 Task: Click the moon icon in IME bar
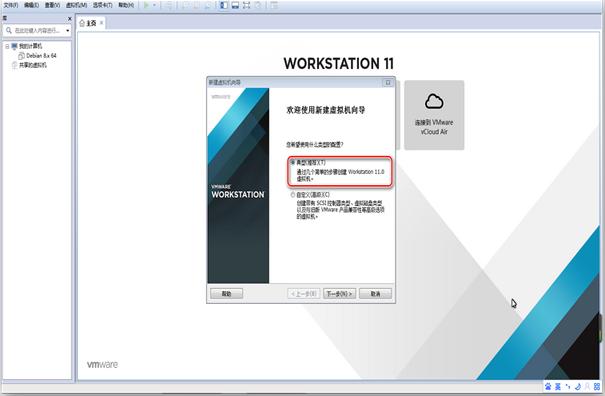point(578,386)
